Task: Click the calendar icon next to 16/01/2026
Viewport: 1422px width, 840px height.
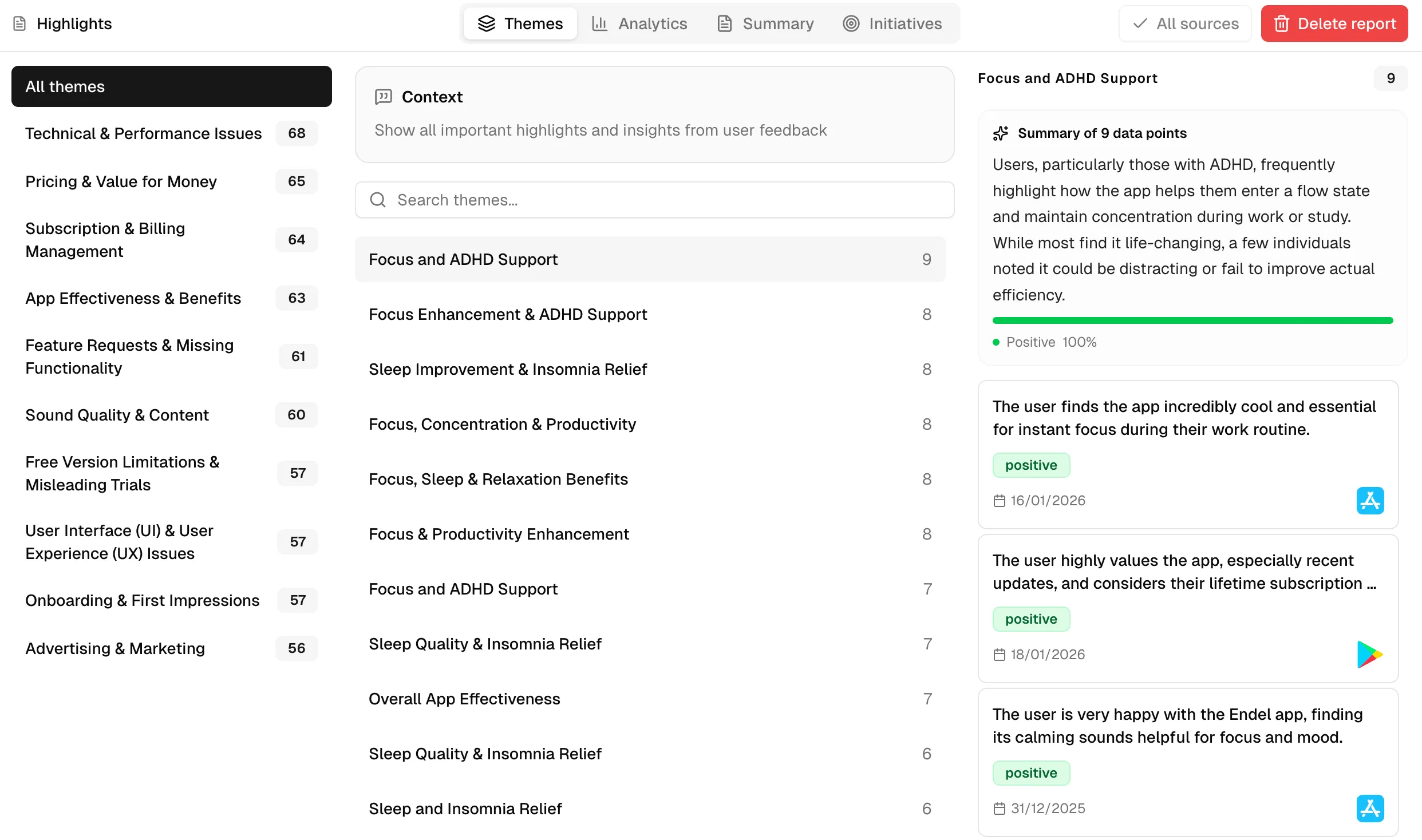Action: (x=1000, y=500)
